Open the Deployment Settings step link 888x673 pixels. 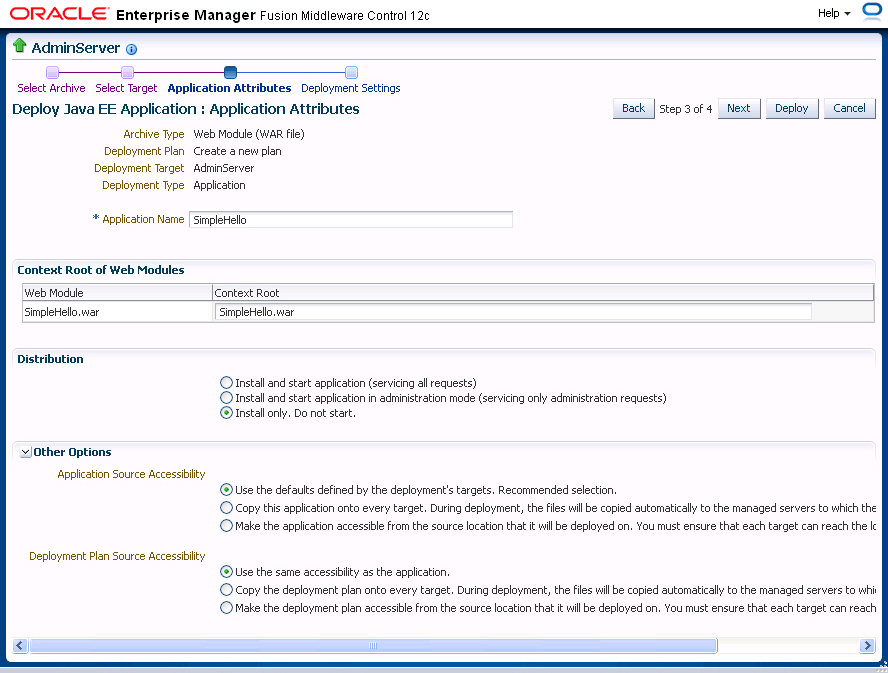click(x=350, y=88)
